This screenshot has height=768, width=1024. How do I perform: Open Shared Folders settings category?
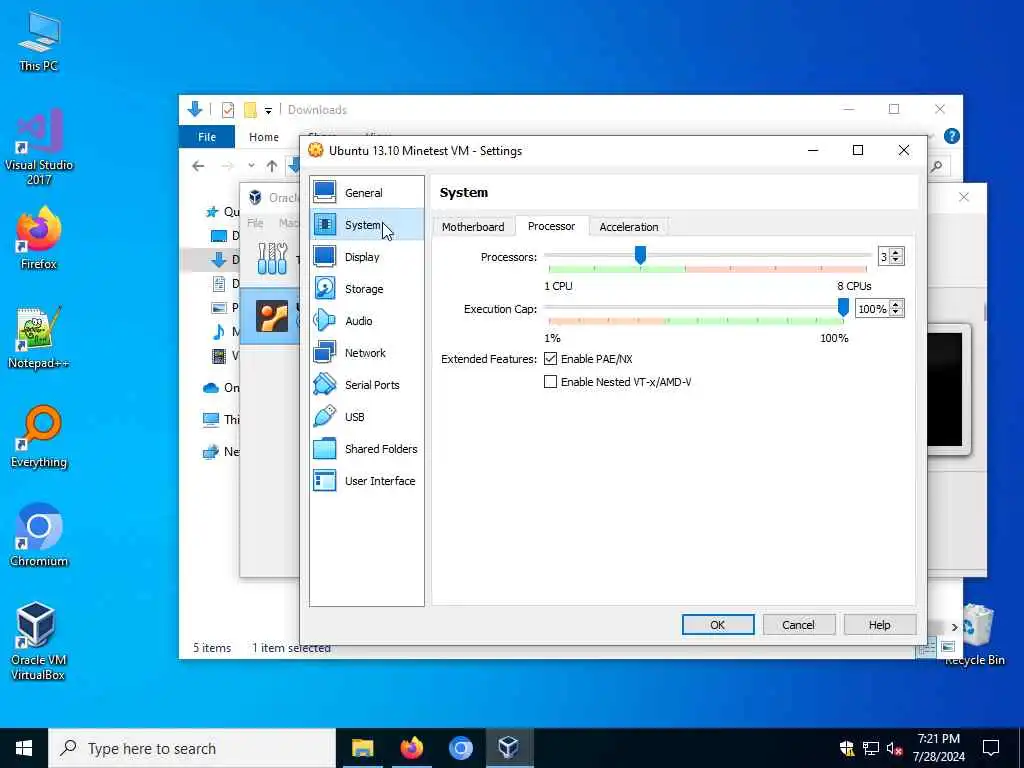[366, 449]
